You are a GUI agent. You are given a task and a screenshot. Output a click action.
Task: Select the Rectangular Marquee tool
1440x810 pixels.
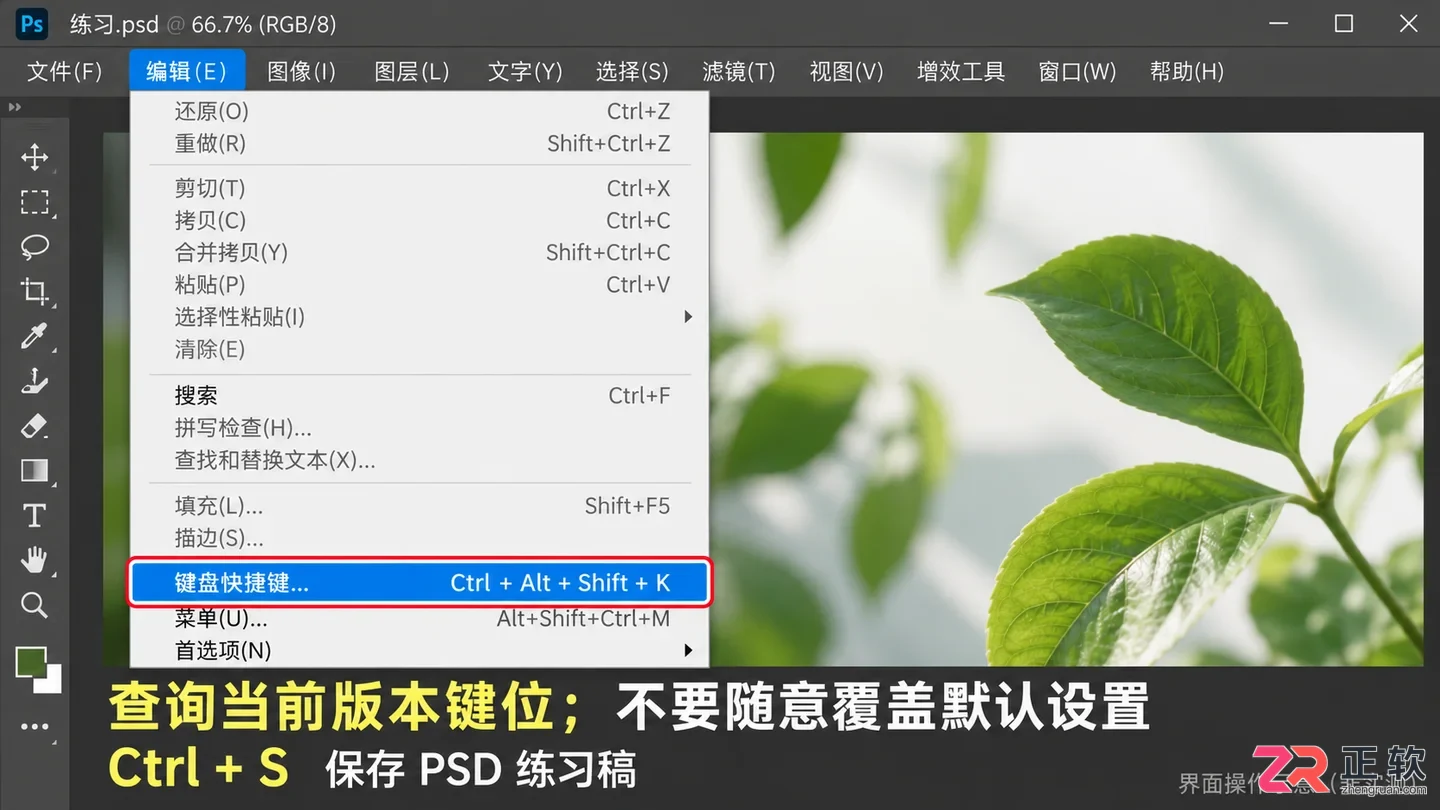[x=35, y=202]
